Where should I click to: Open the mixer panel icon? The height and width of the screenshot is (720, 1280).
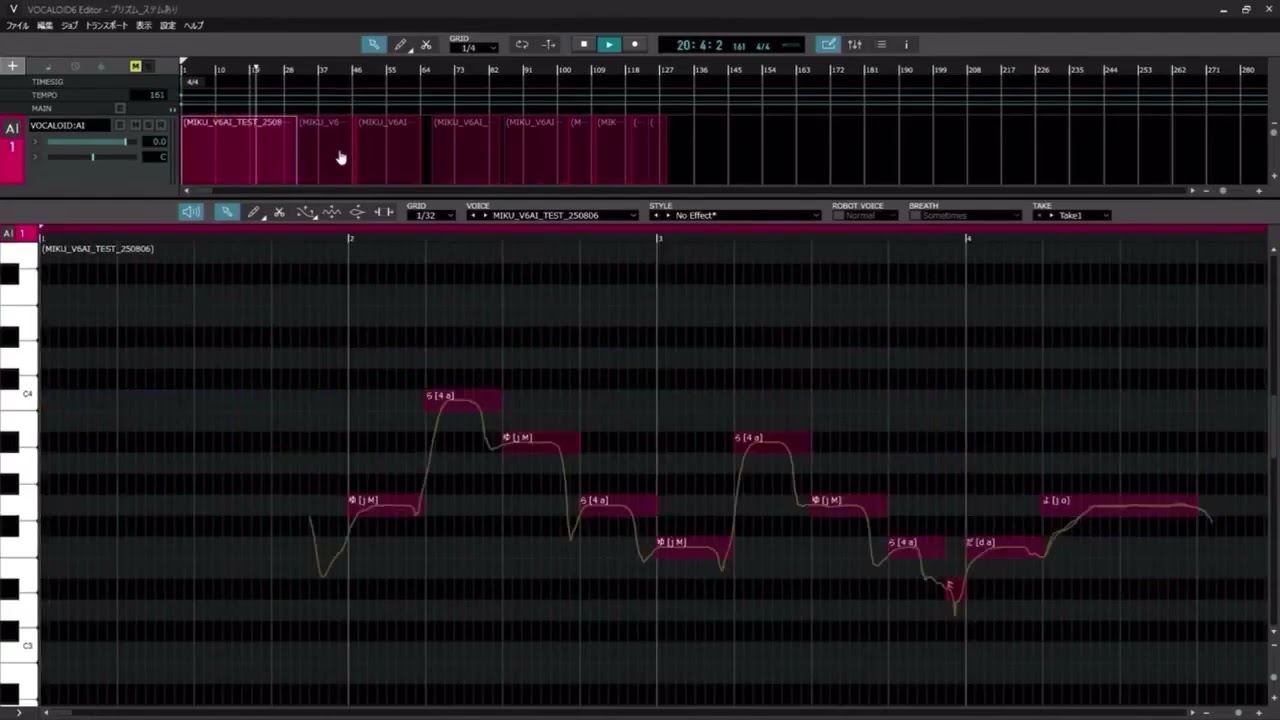tap(855, 44)
